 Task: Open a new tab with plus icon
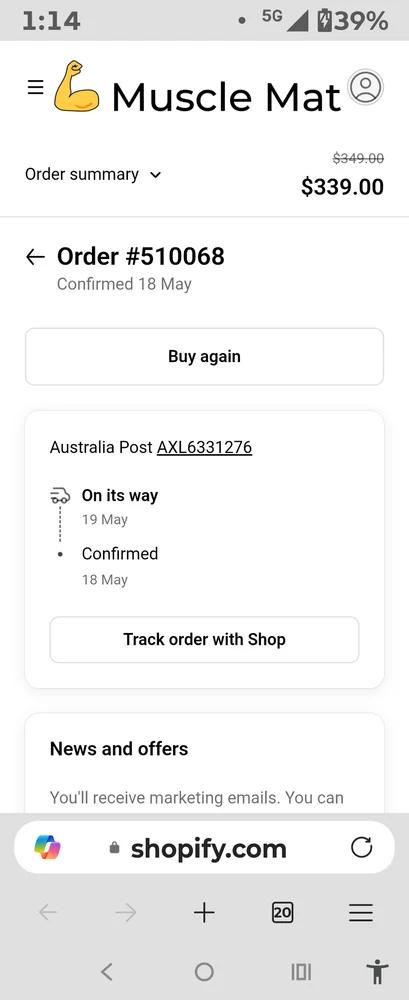tap(204, 913)
